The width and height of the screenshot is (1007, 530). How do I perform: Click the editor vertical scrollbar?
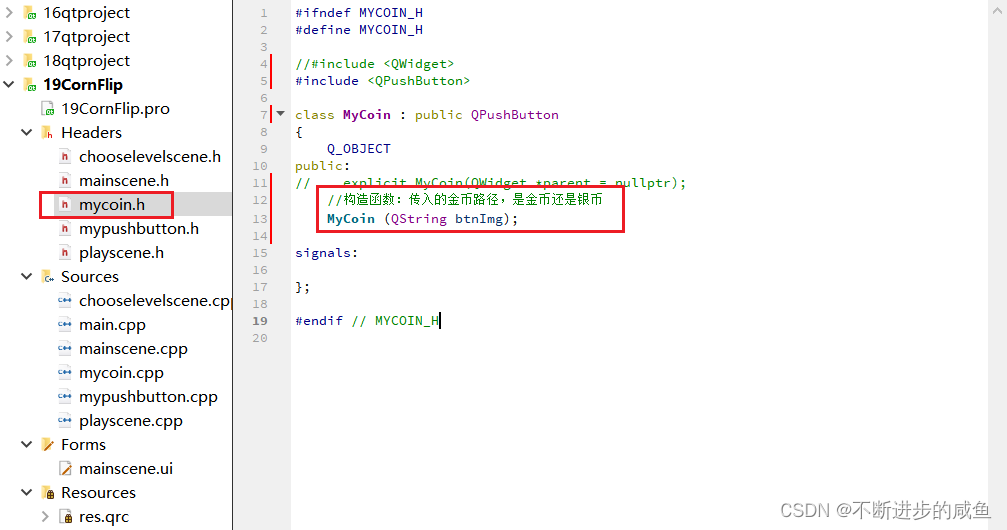pyautogui.click(x=997, y=265)
